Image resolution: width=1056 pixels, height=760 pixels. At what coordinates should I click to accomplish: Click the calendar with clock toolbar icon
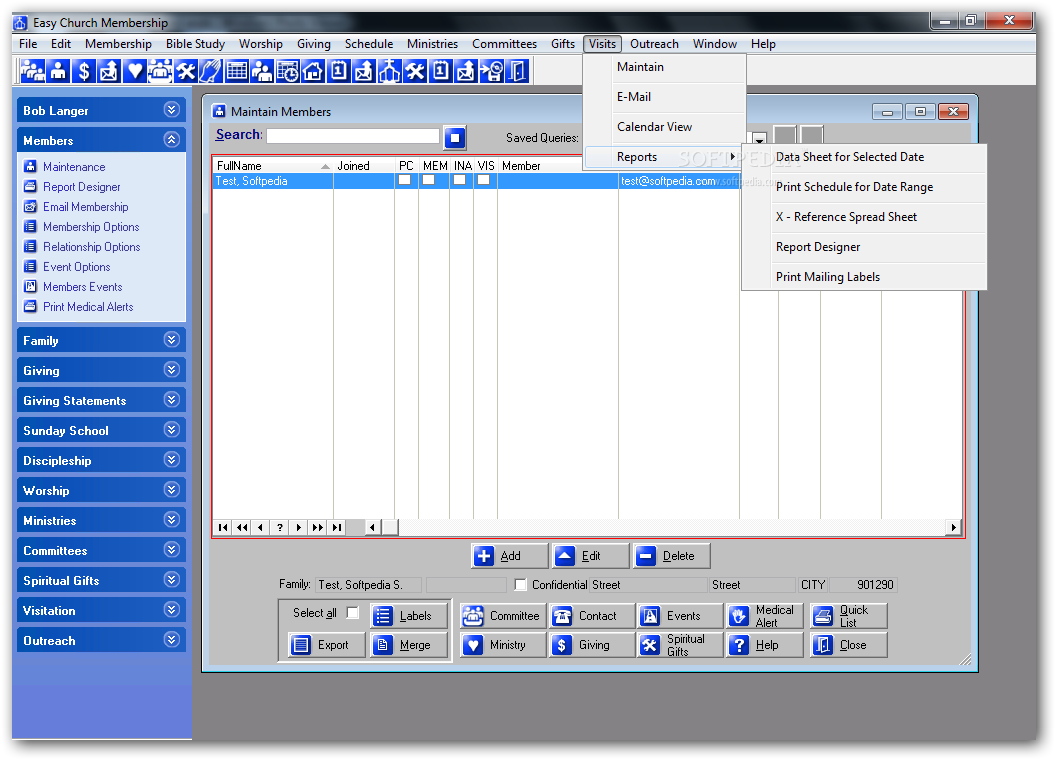tap(288, 71)
